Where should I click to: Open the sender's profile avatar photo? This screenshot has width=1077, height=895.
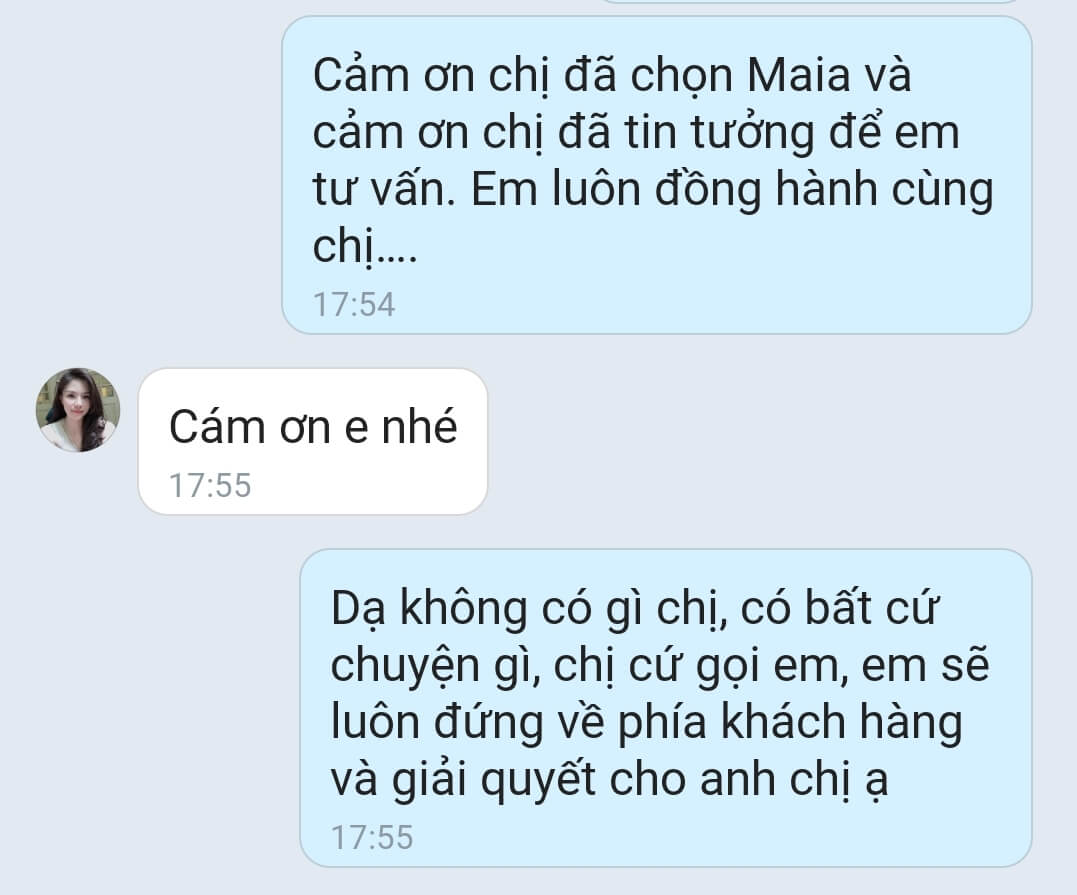pos(78,410)
